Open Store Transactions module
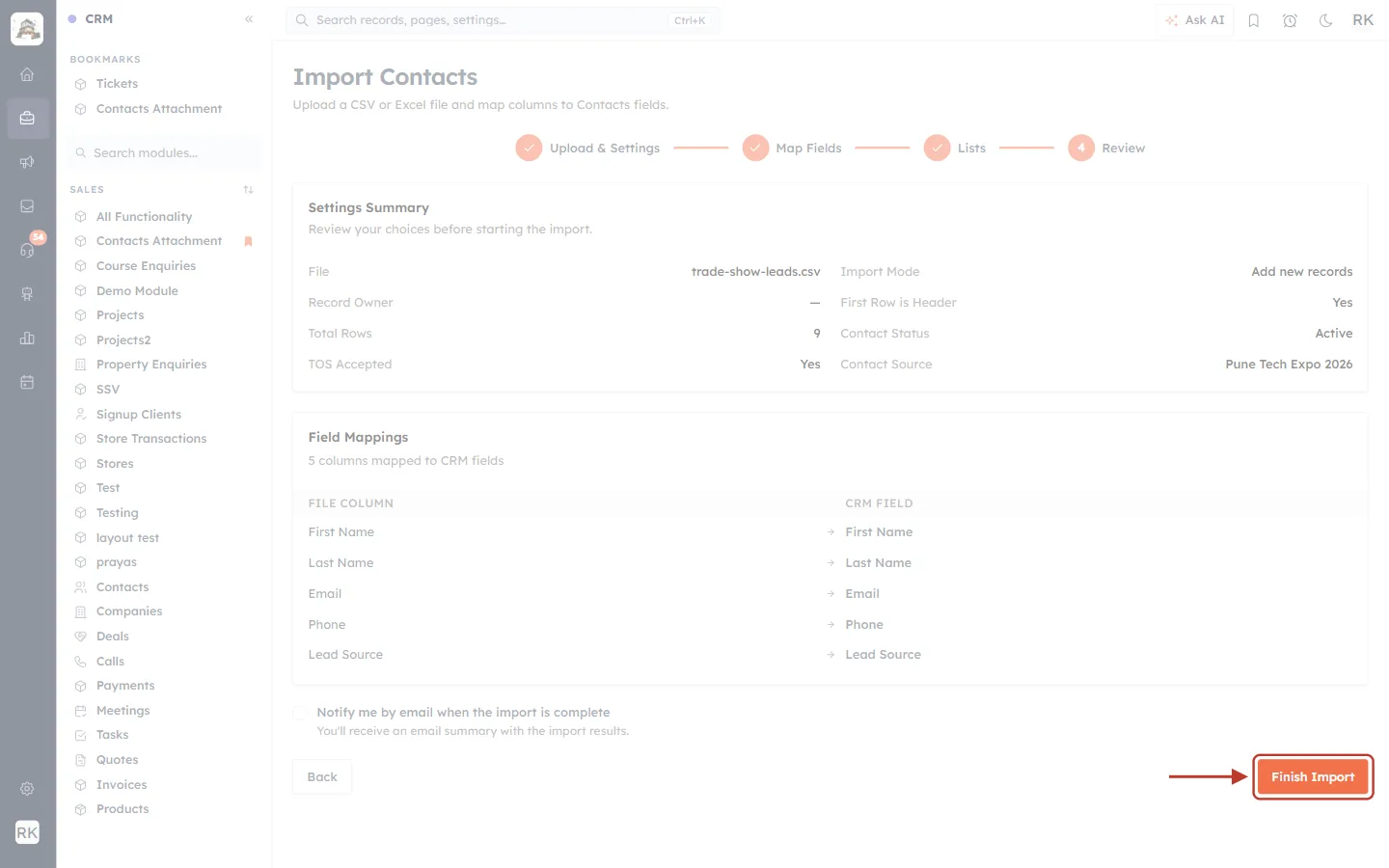The image size is (1389, 868). coord(151,439)
